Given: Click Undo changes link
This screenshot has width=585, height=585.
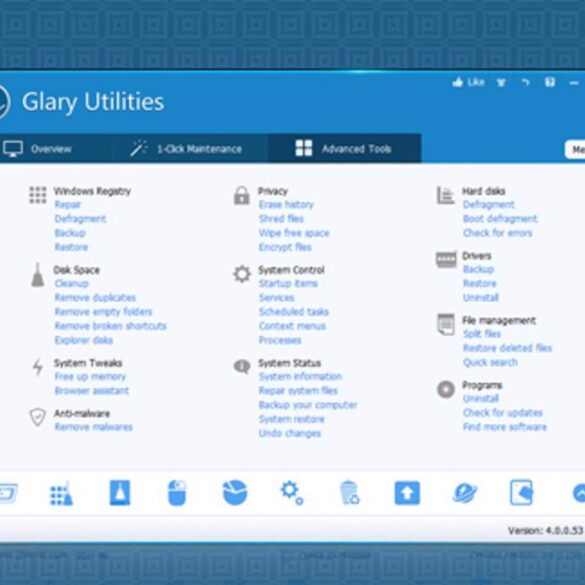Looking at the screenshot, I should pos(290,434).
